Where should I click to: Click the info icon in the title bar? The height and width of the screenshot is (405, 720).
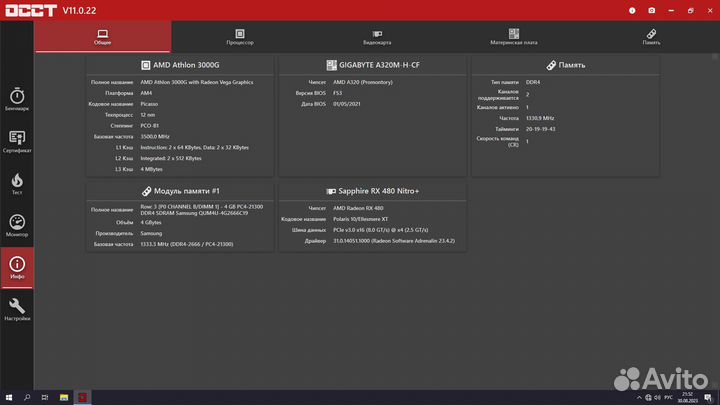click(632, 11)
